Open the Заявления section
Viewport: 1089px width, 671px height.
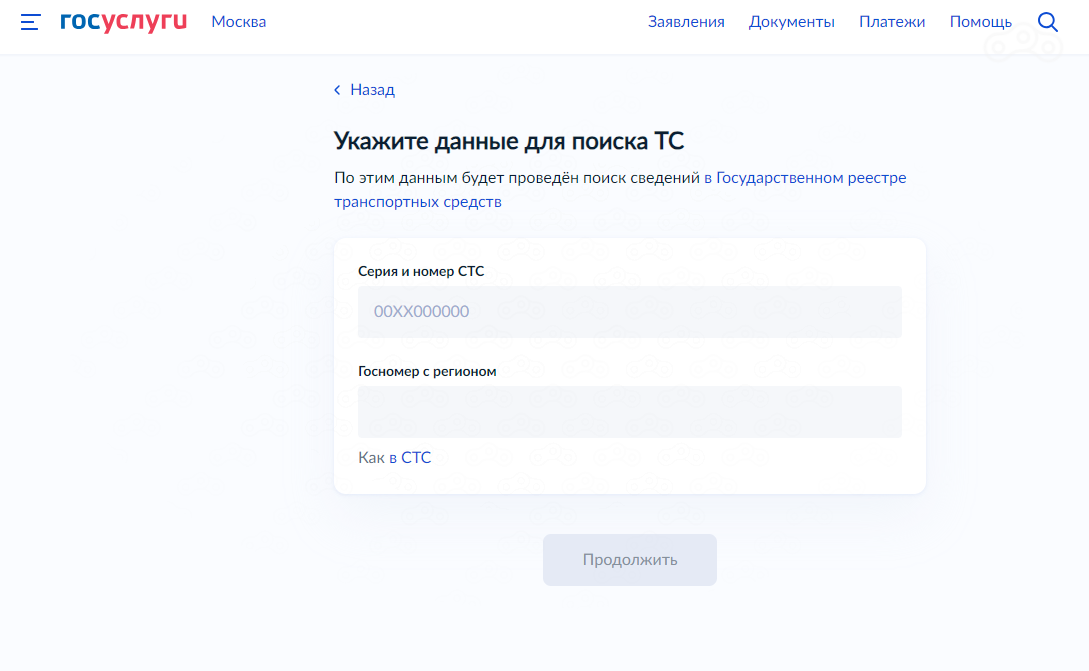coord(687,21)
